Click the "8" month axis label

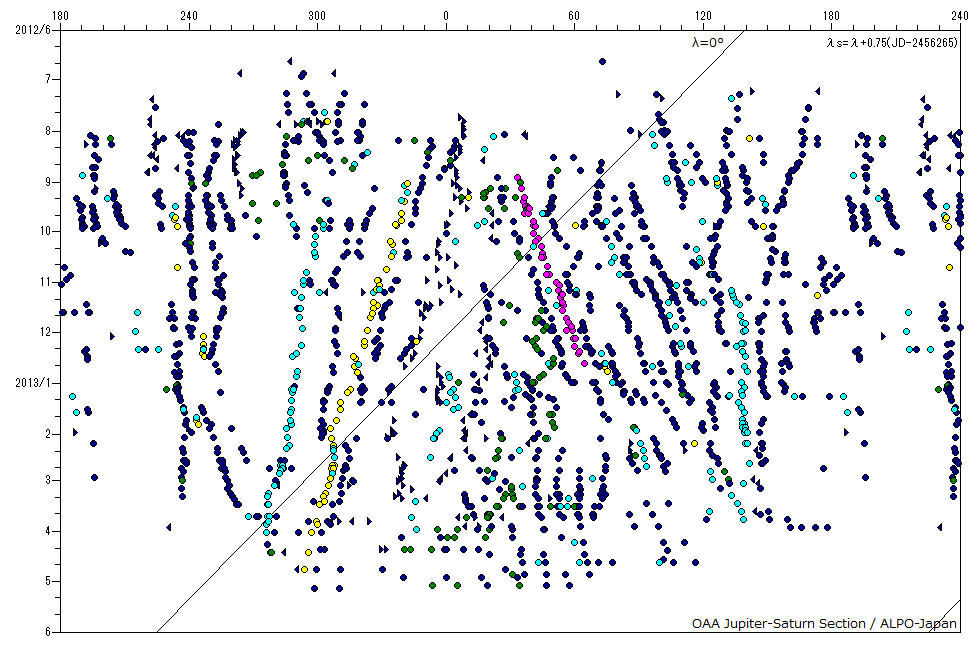click(48, 131)
